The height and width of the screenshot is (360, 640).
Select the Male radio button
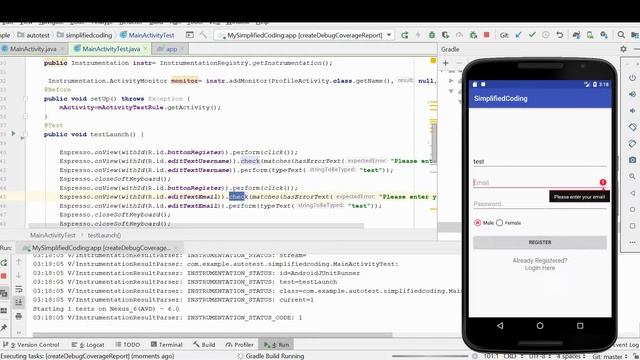(x=477, y=223)
